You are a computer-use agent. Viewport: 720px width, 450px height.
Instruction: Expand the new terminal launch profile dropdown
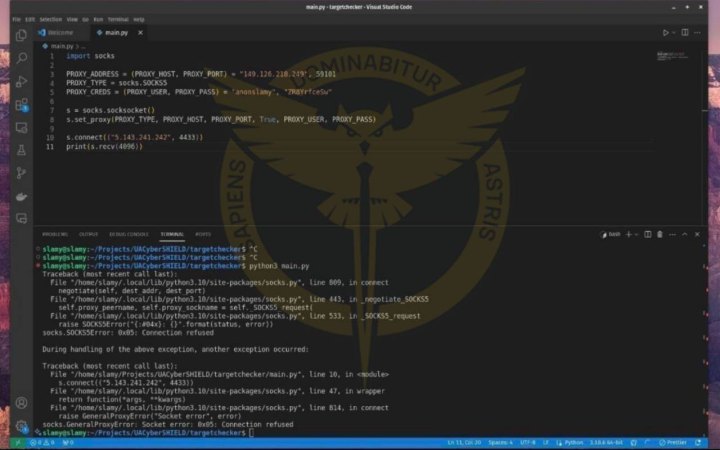pyautogui.click(x=636, y=234)
